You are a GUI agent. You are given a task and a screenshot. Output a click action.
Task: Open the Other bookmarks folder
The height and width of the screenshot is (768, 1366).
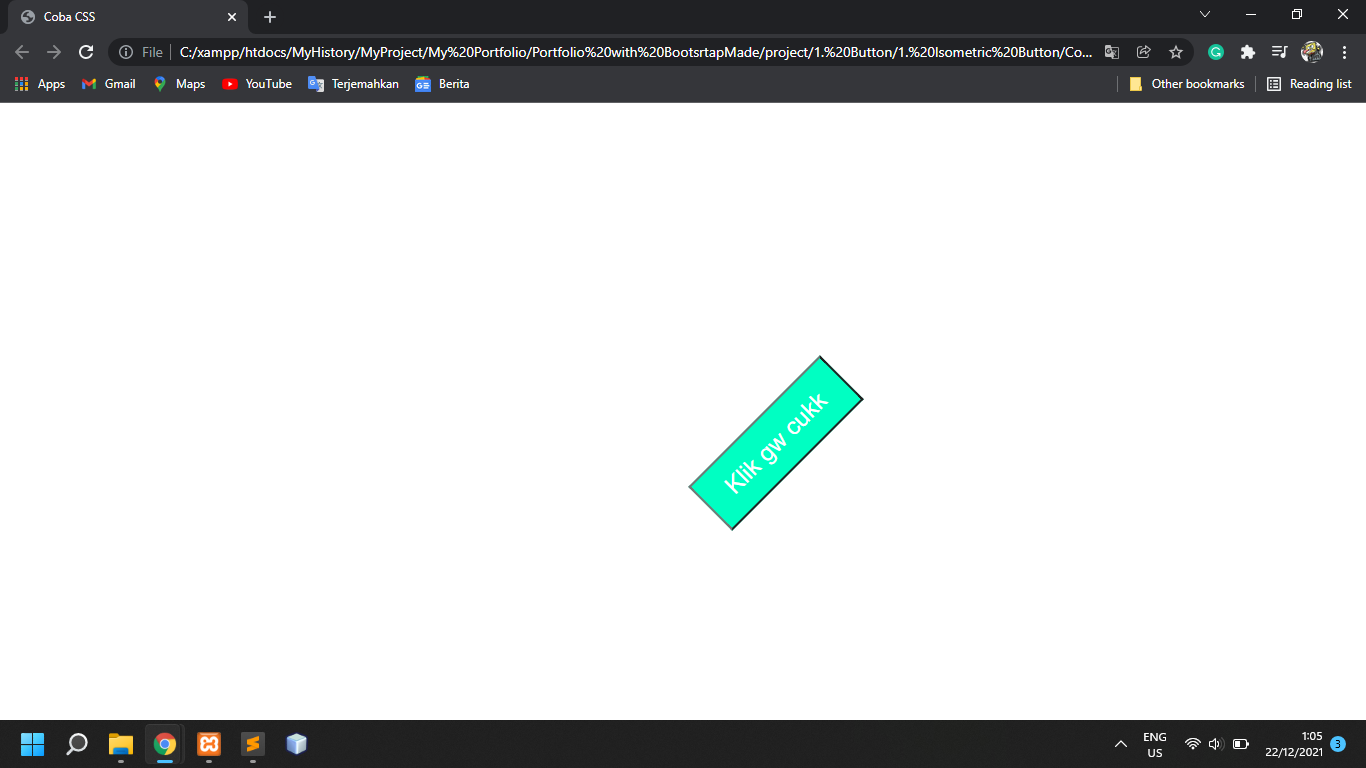point(1186,84)
